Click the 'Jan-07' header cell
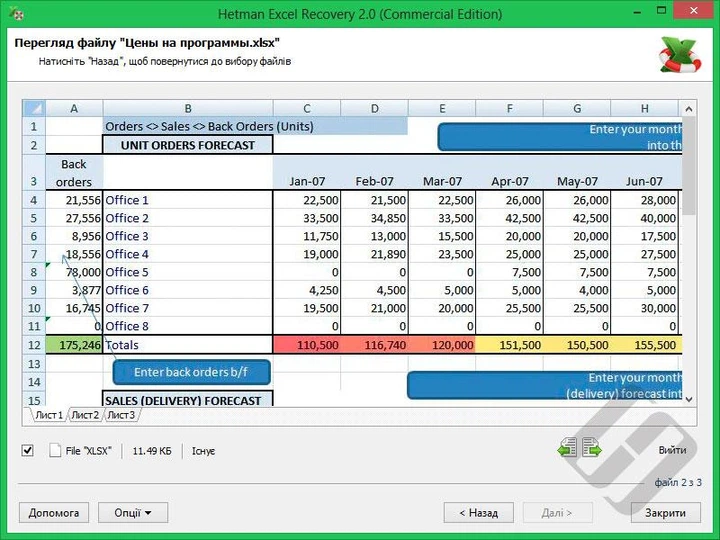This screenshot has width=720, height=540. 307,173
